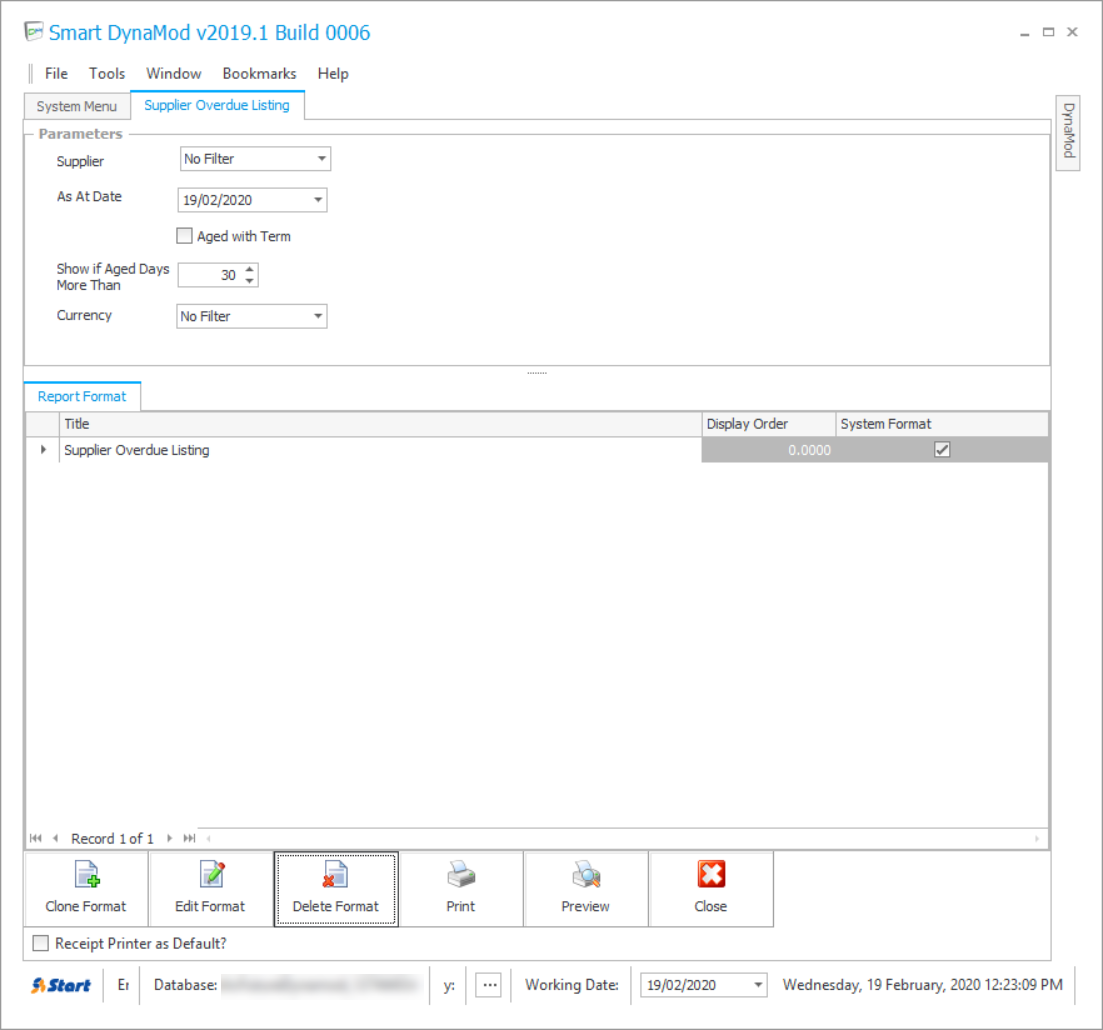This screenshot has width=1103, height=1030.
Task: Open the Help menu
Action: click(333, 73)
